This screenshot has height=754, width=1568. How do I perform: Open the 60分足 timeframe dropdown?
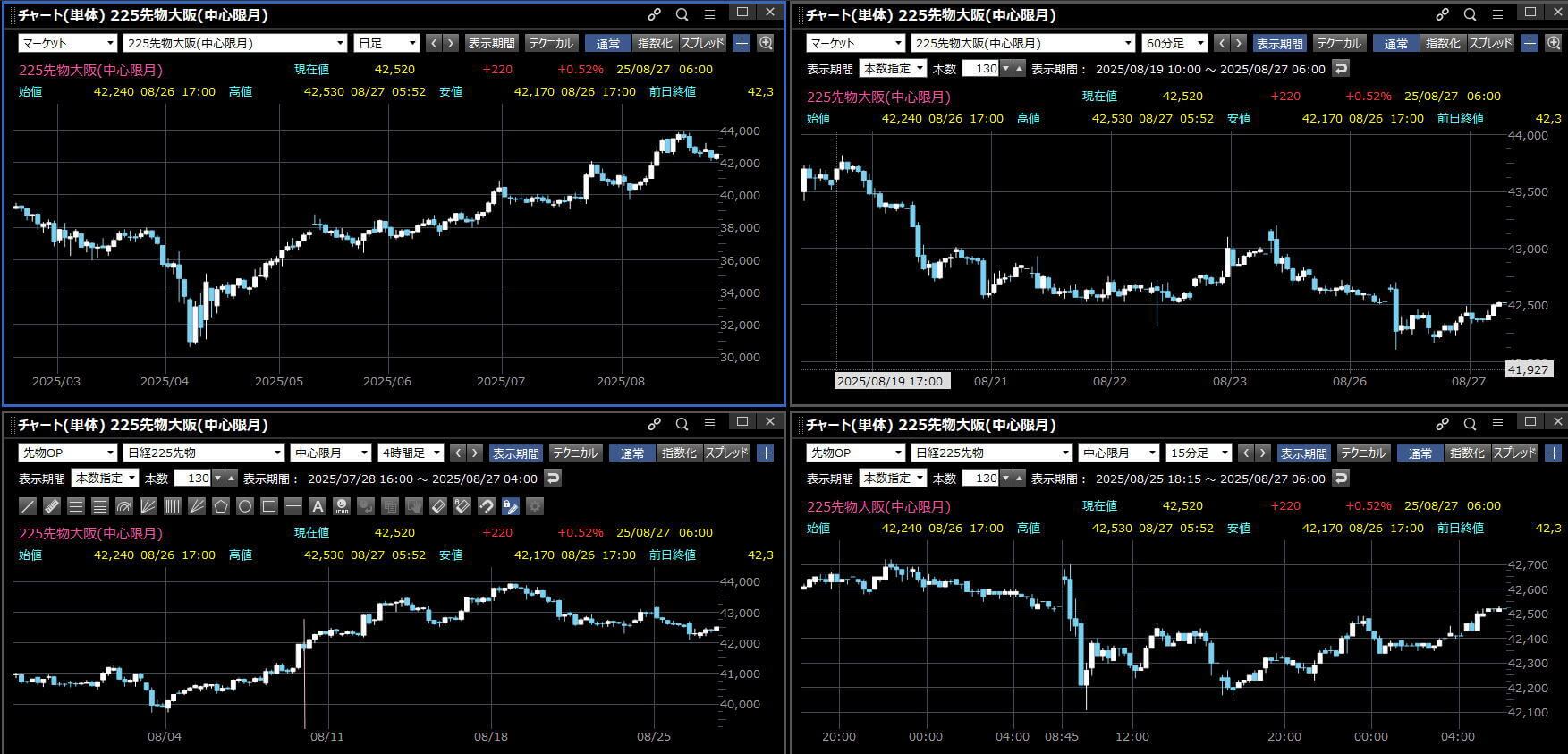[1175, 43]
